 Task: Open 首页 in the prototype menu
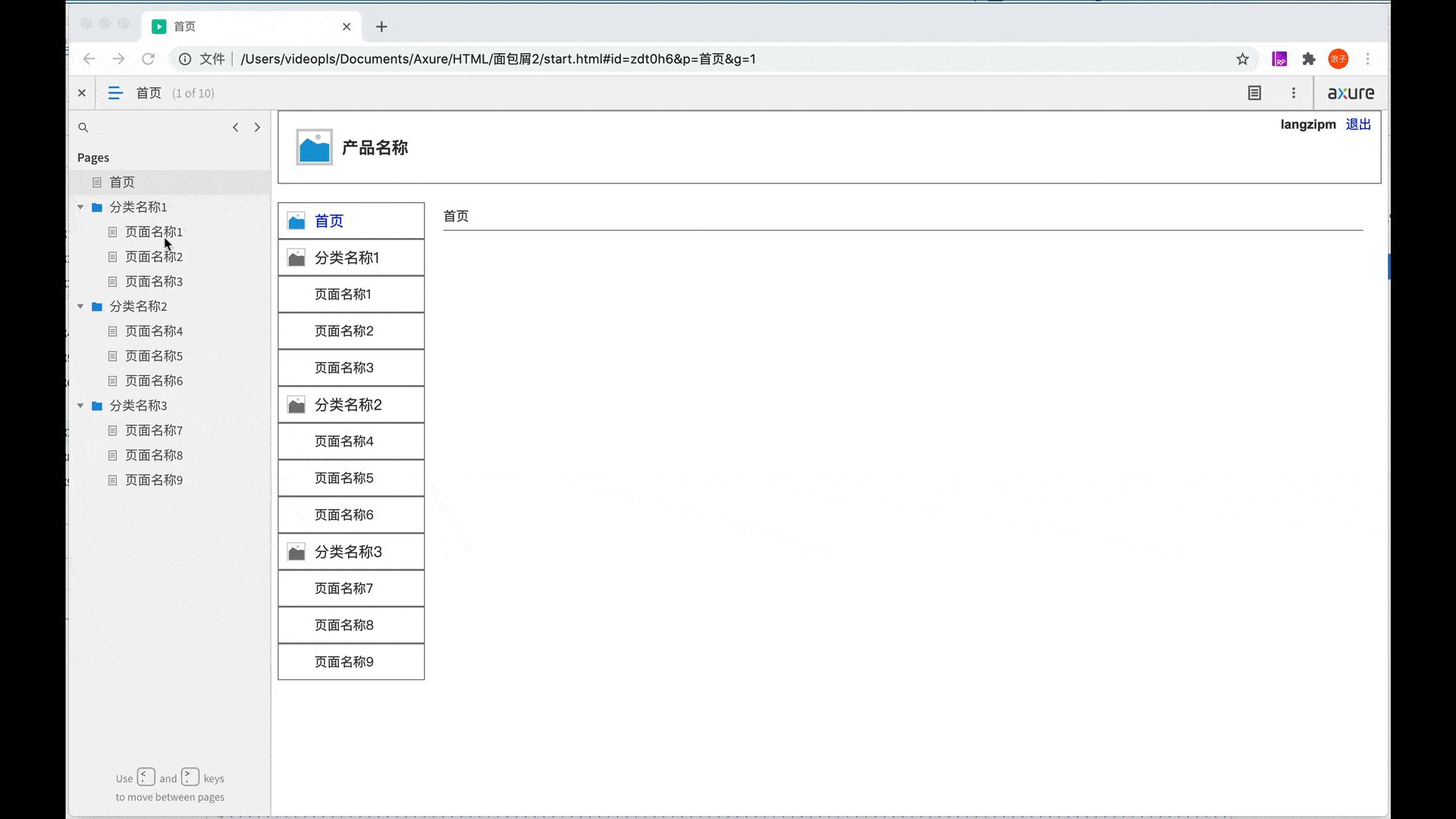pyautogui.click(x=329, y=221)
